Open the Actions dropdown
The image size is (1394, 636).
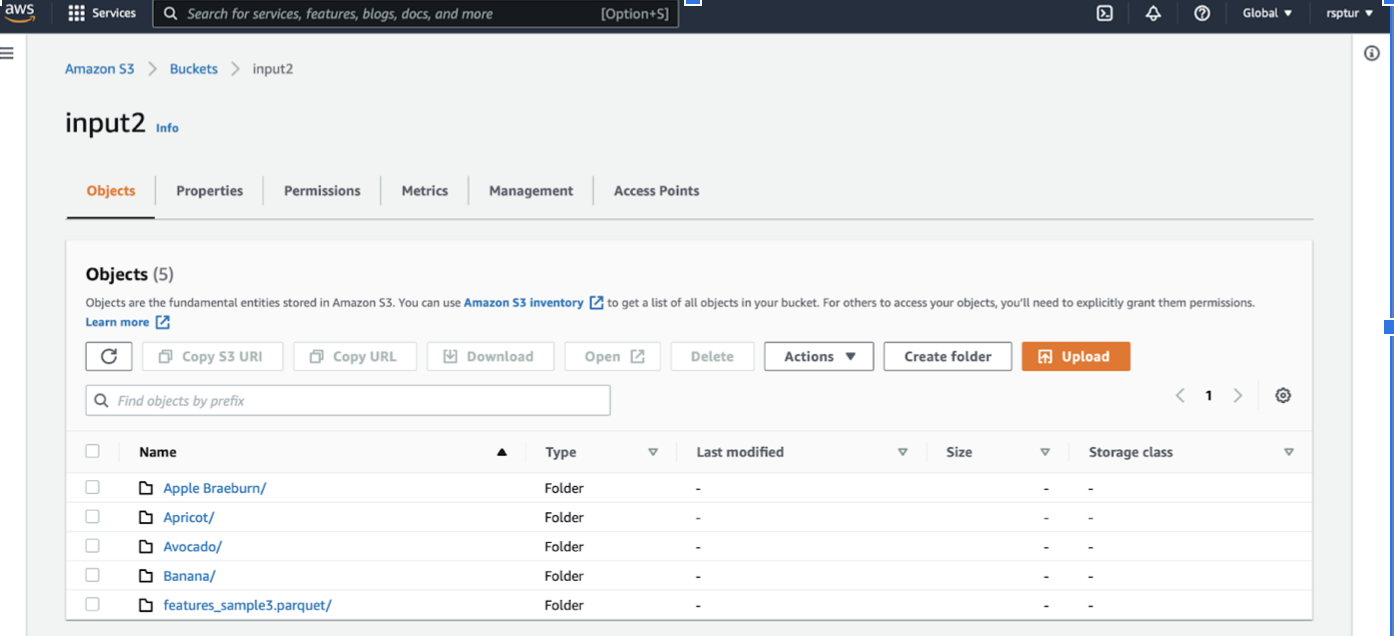[x=819, y=356]
